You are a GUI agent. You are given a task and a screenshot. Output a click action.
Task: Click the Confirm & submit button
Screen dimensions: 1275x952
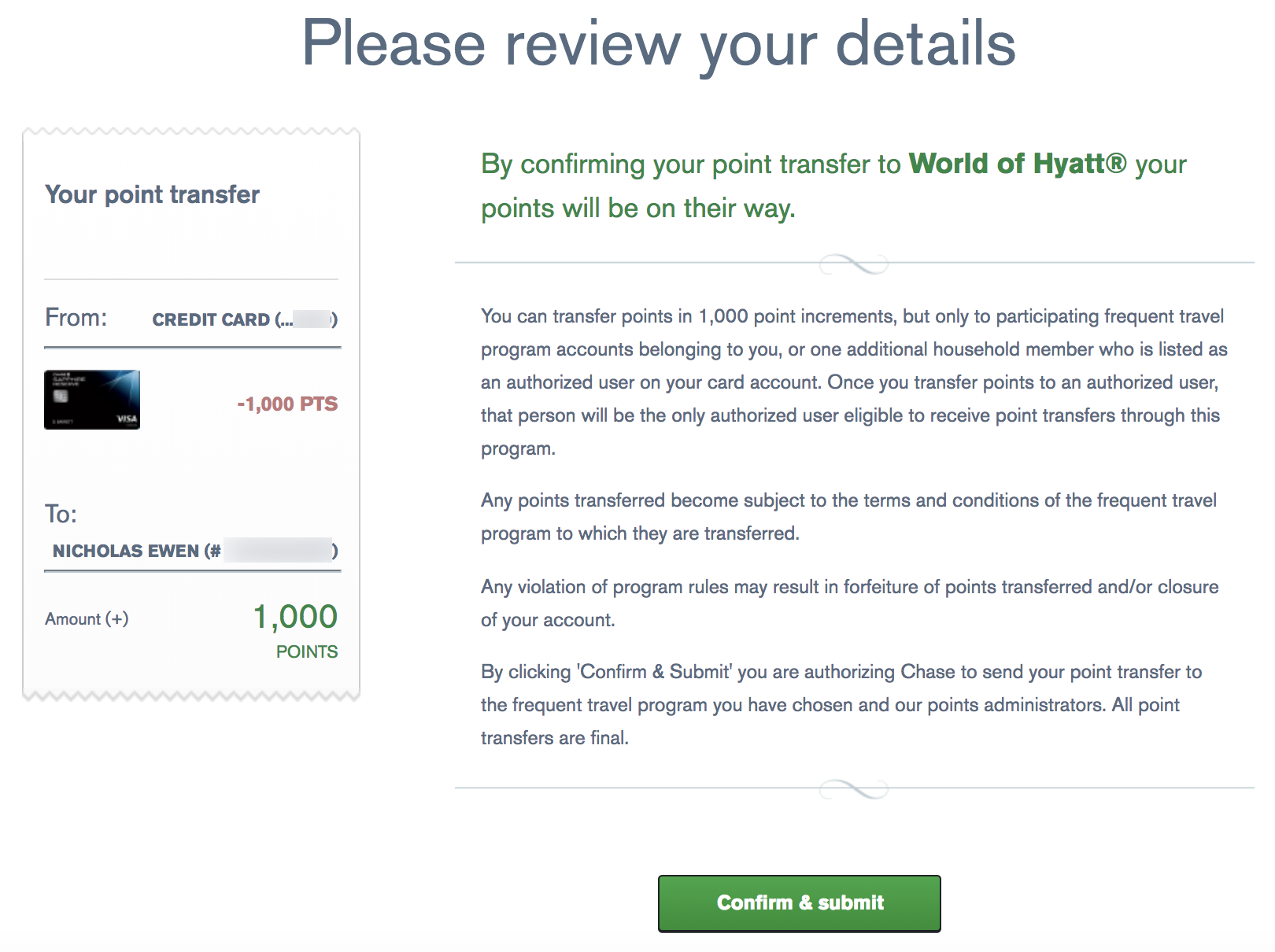[x=799, y=903]
